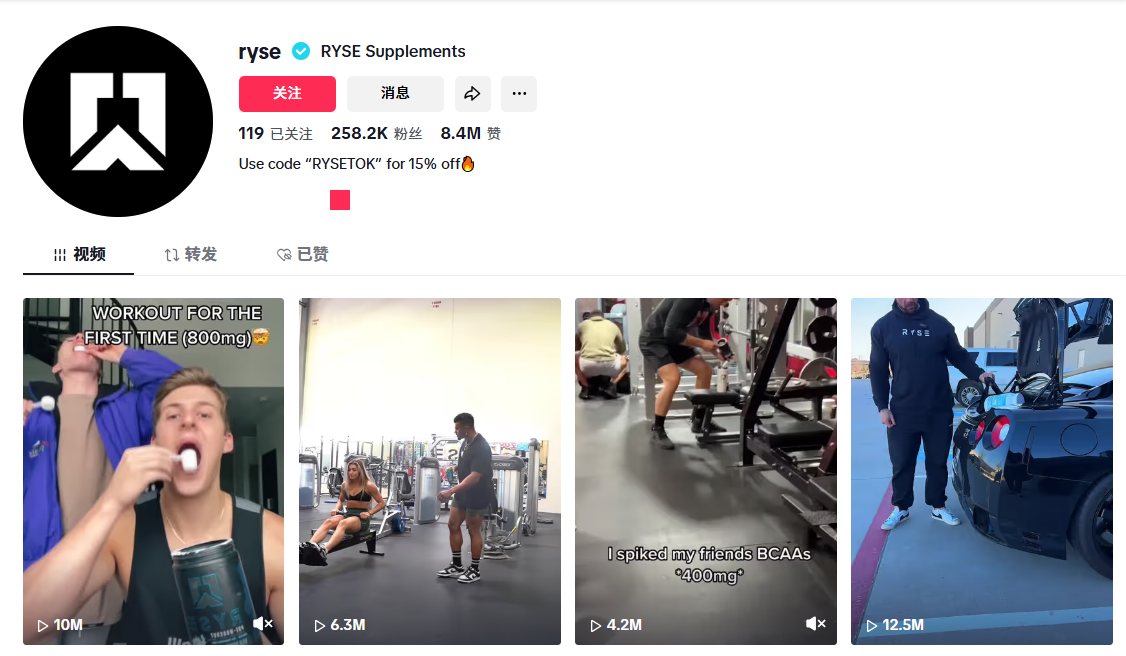Send a message via 消息 button
This screenshot has height=656, width=1126.
pyautogui.click(x=395, y=94)
